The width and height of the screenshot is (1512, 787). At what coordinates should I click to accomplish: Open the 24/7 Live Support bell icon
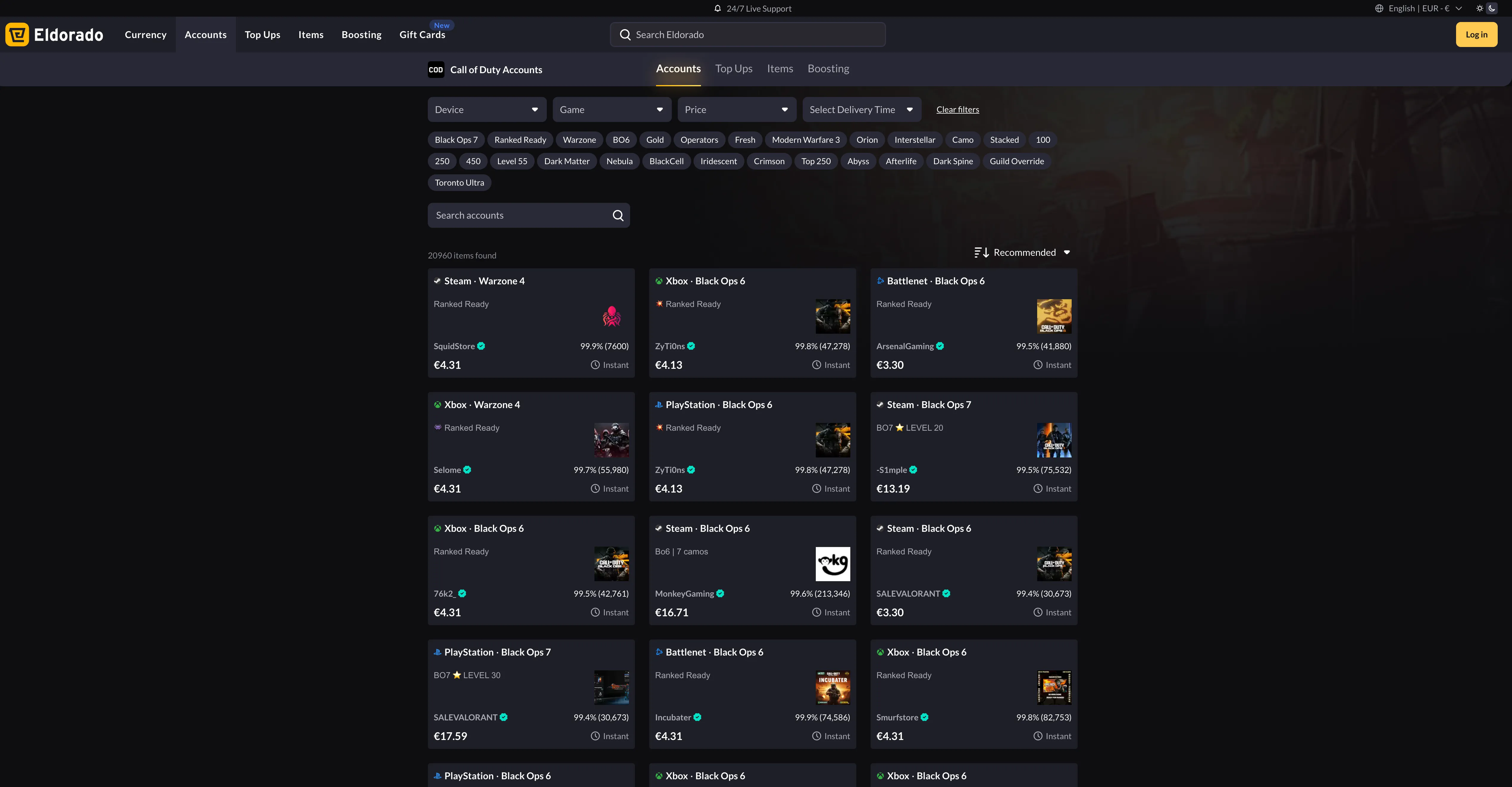(x=717, y=8)
